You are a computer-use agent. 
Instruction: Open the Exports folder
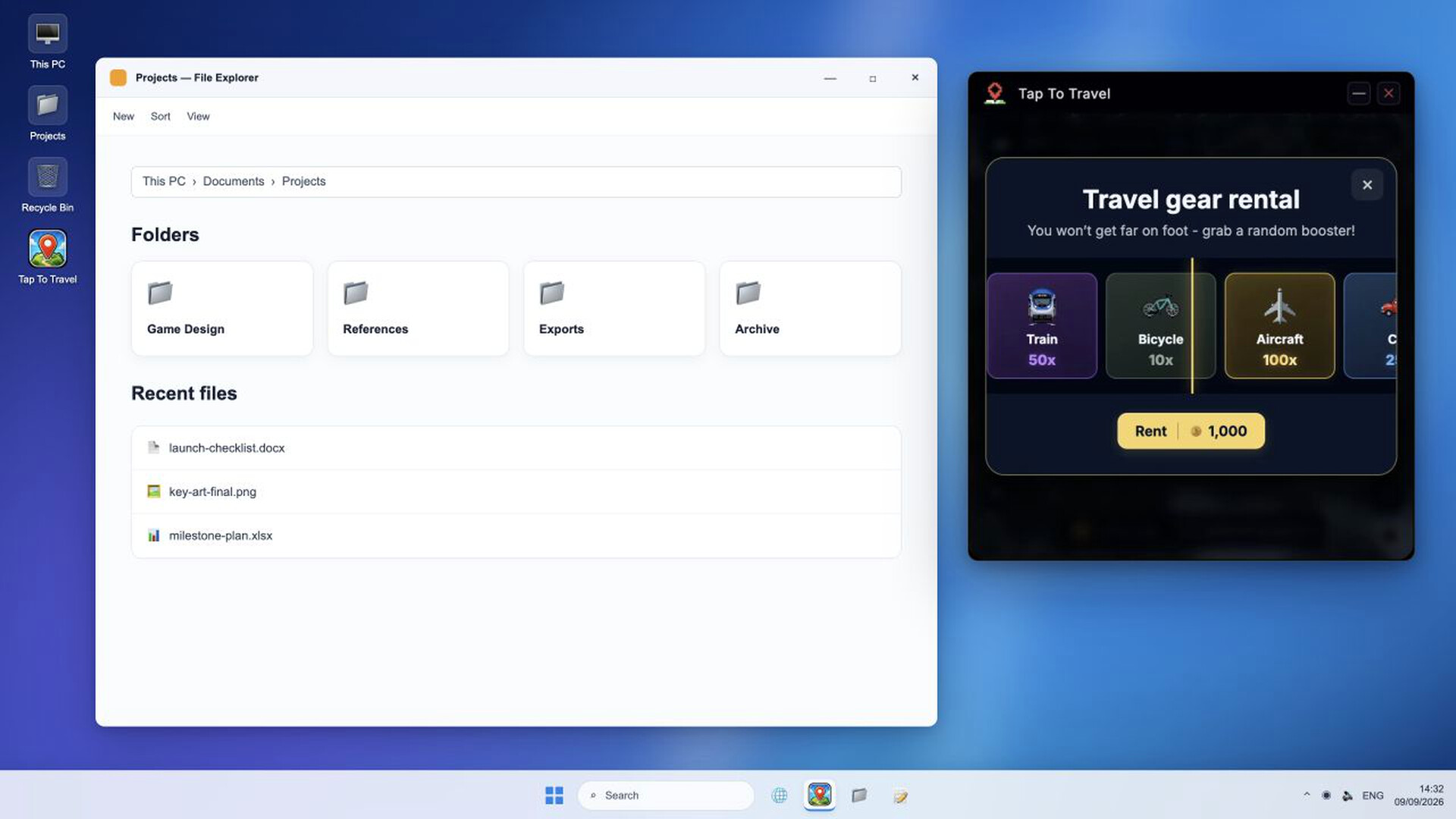point(614,309)
